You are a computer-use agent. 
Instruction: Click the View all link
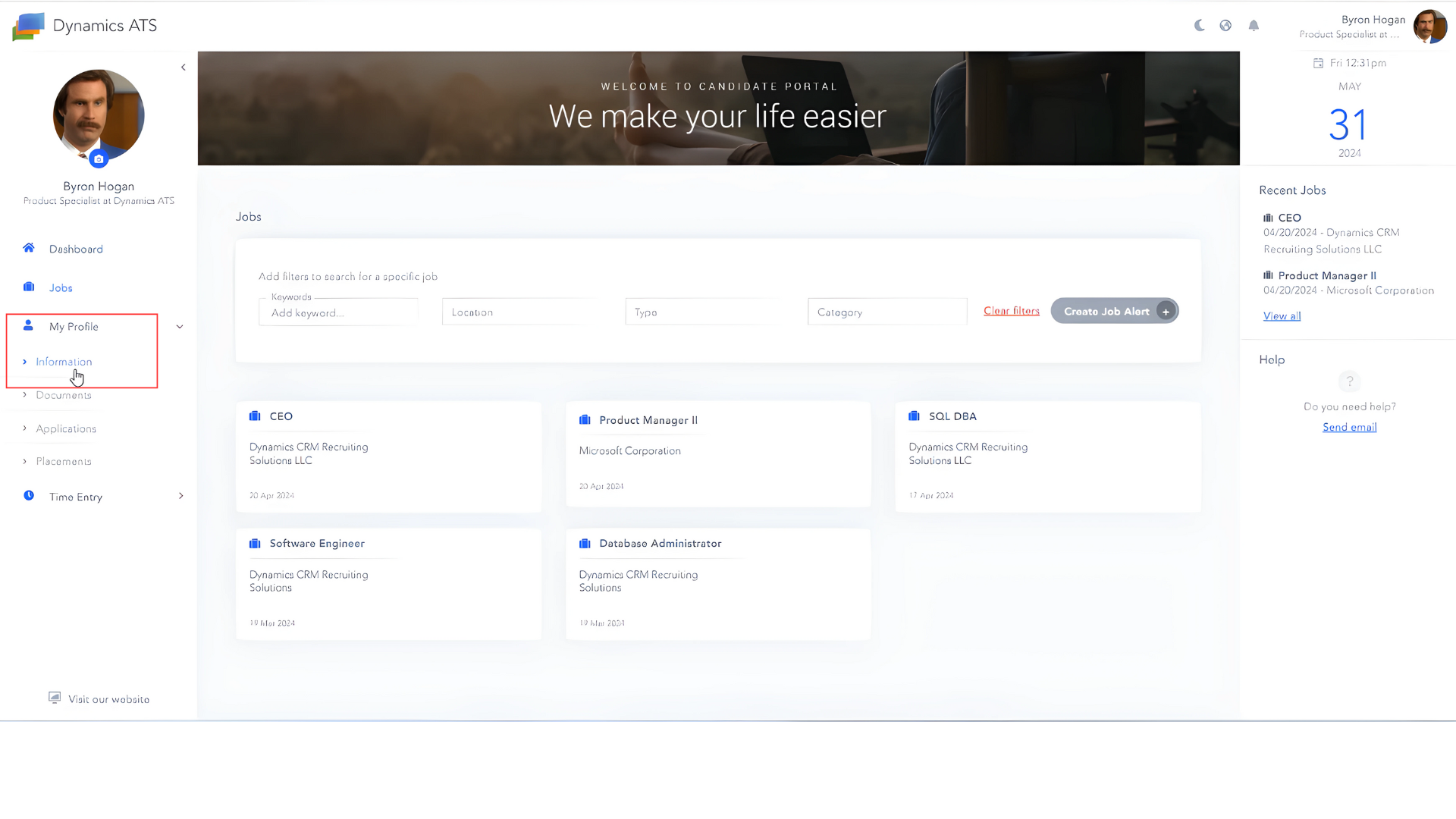[1282, 316]
